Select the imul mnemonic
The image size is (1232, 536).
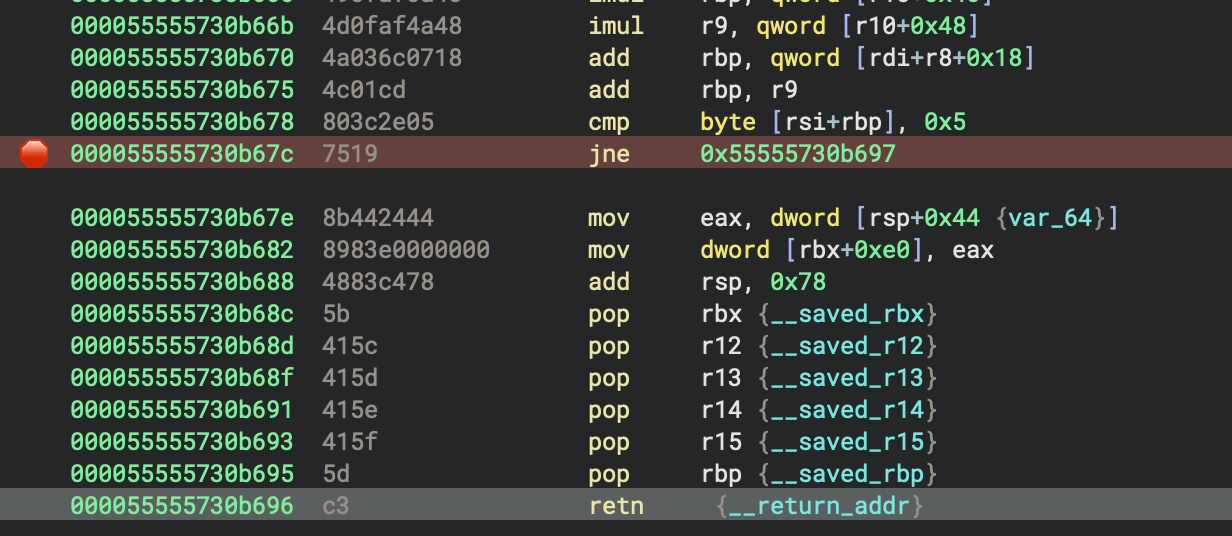click(616, 26)
